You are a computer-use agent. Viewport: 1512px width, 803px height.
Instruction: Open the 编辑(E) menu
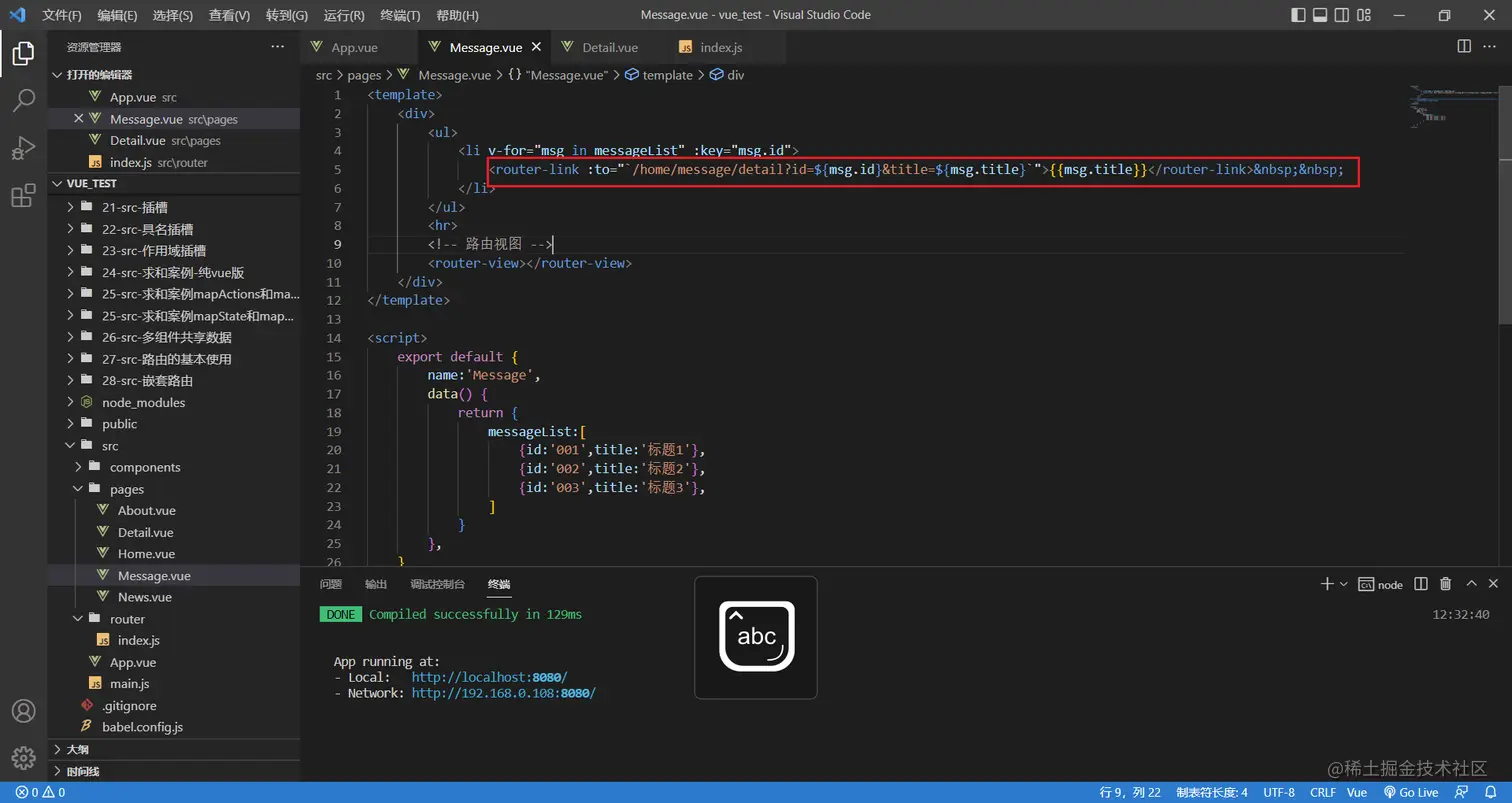(x=118, y=15)
